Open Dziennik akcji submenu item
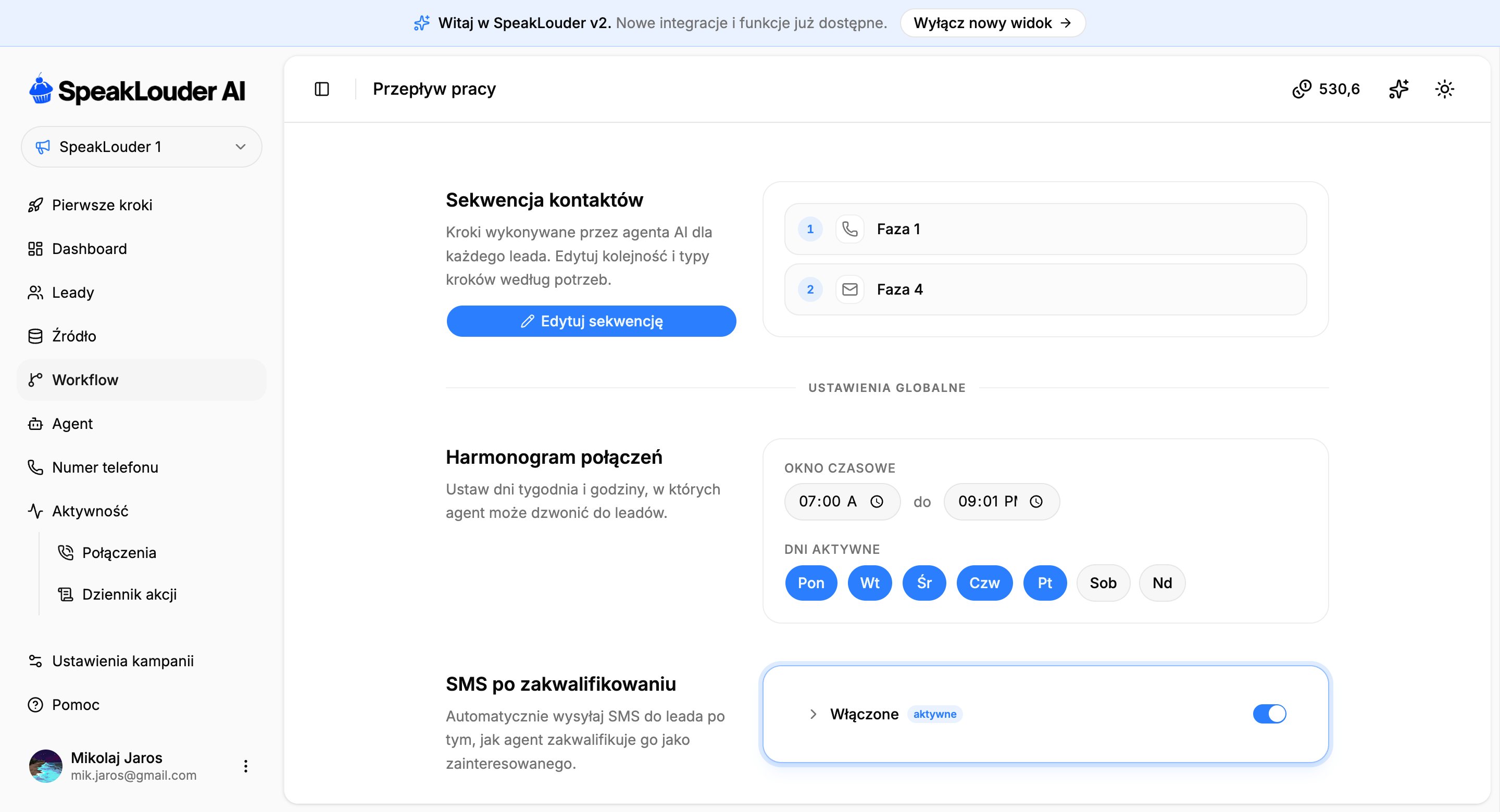1500x812 pixels. [x=156, y=594]
